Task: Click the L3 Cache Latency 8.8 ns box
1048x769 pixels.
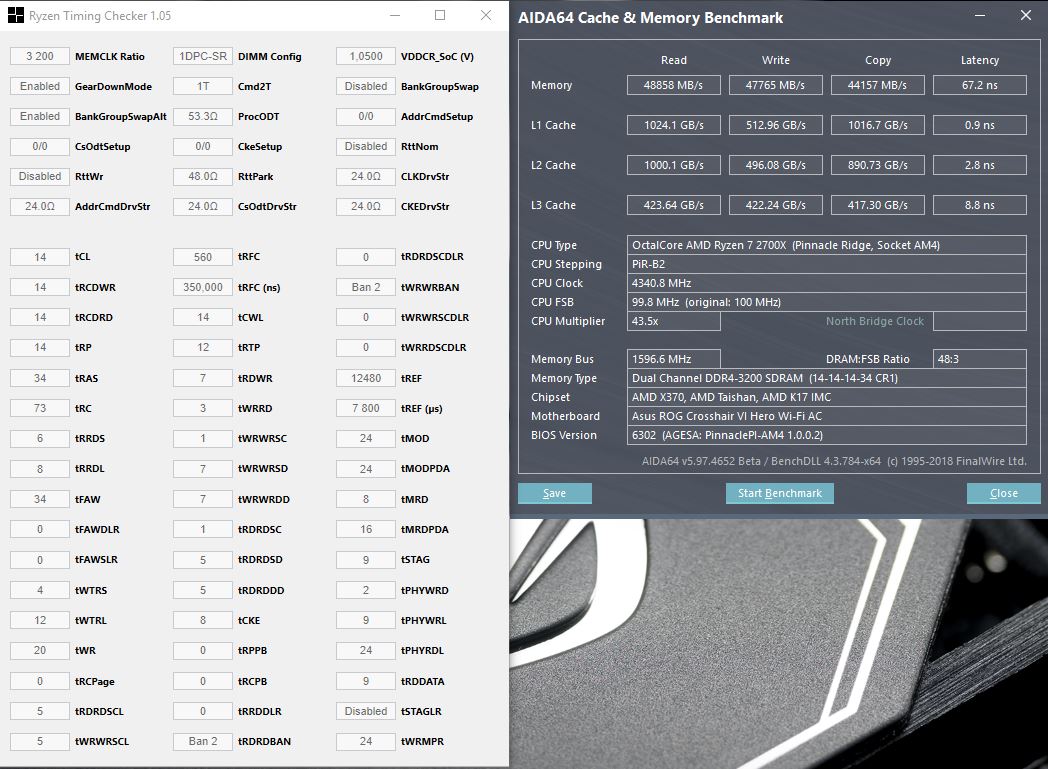Action: 980,205
